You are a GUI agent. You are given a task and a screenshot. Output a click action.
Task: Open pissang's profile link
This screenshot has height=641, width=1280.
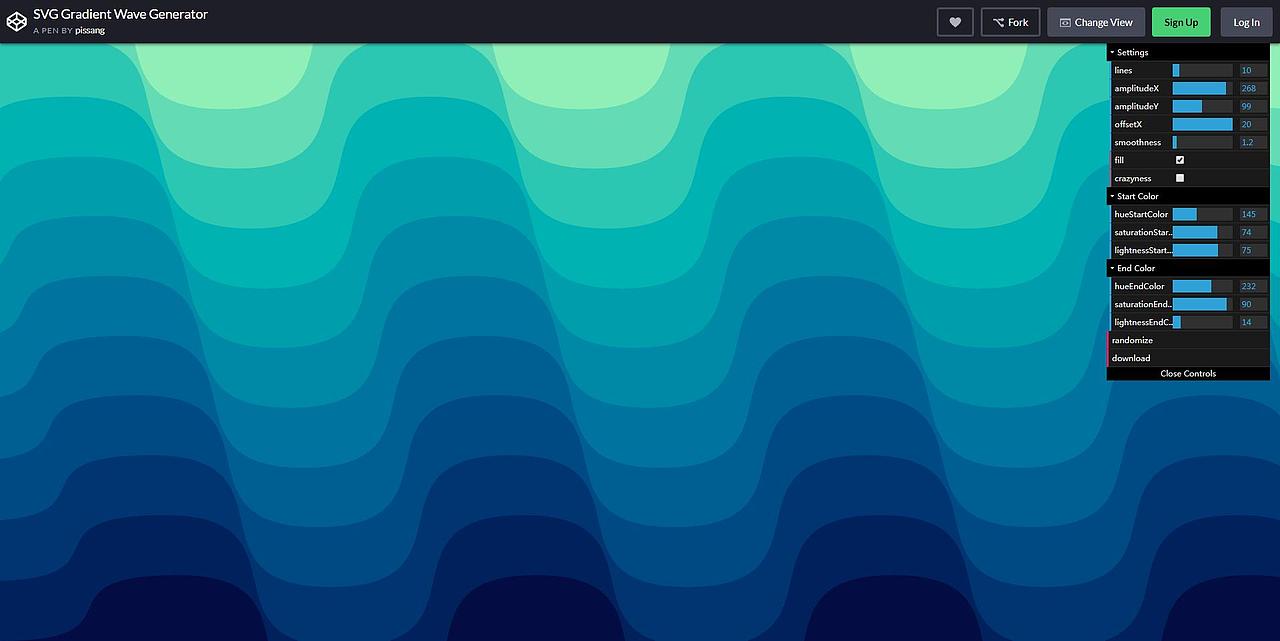[89, 30]
